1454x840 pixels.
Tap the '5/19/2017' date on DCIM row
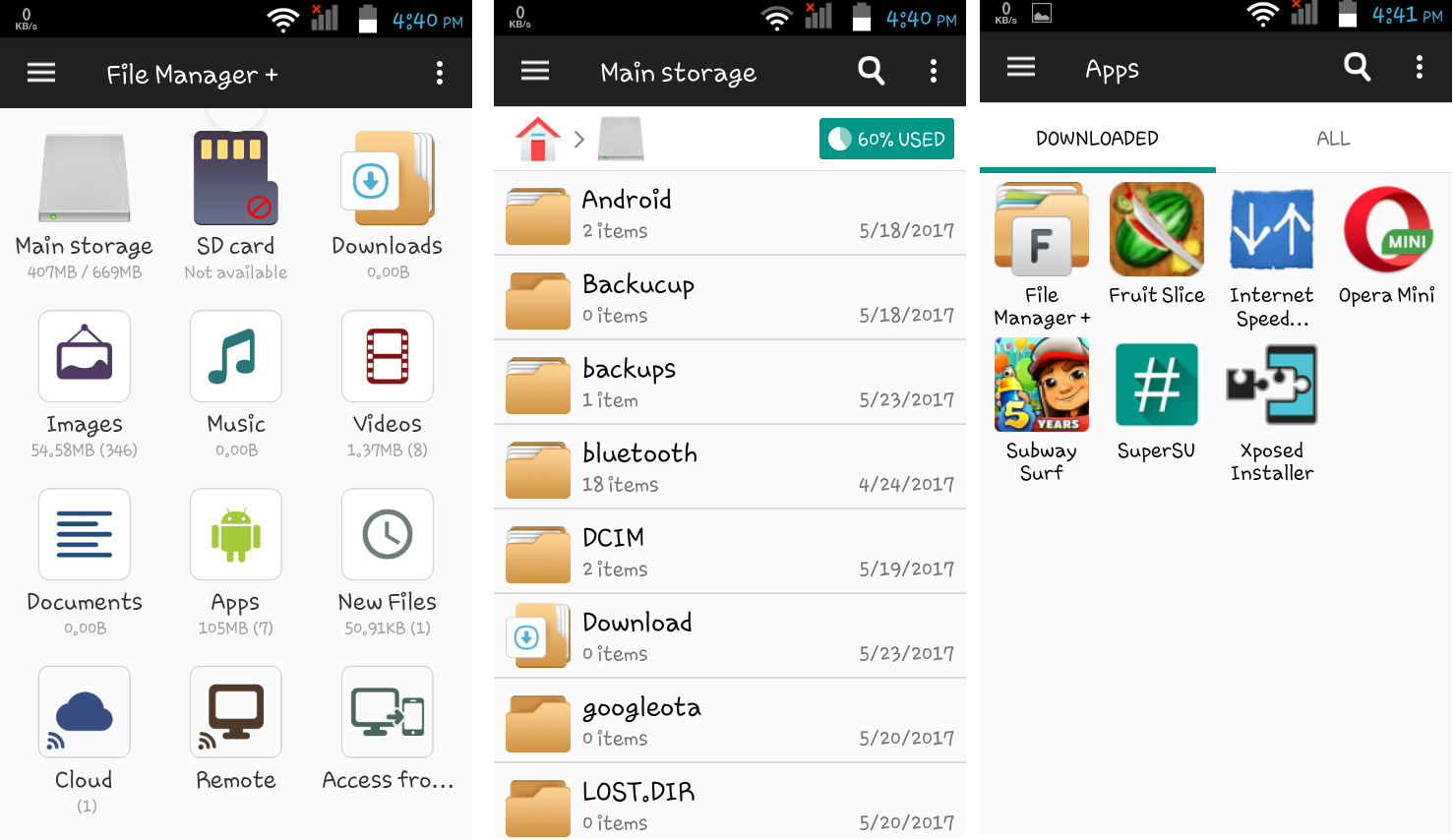(907, 570)
